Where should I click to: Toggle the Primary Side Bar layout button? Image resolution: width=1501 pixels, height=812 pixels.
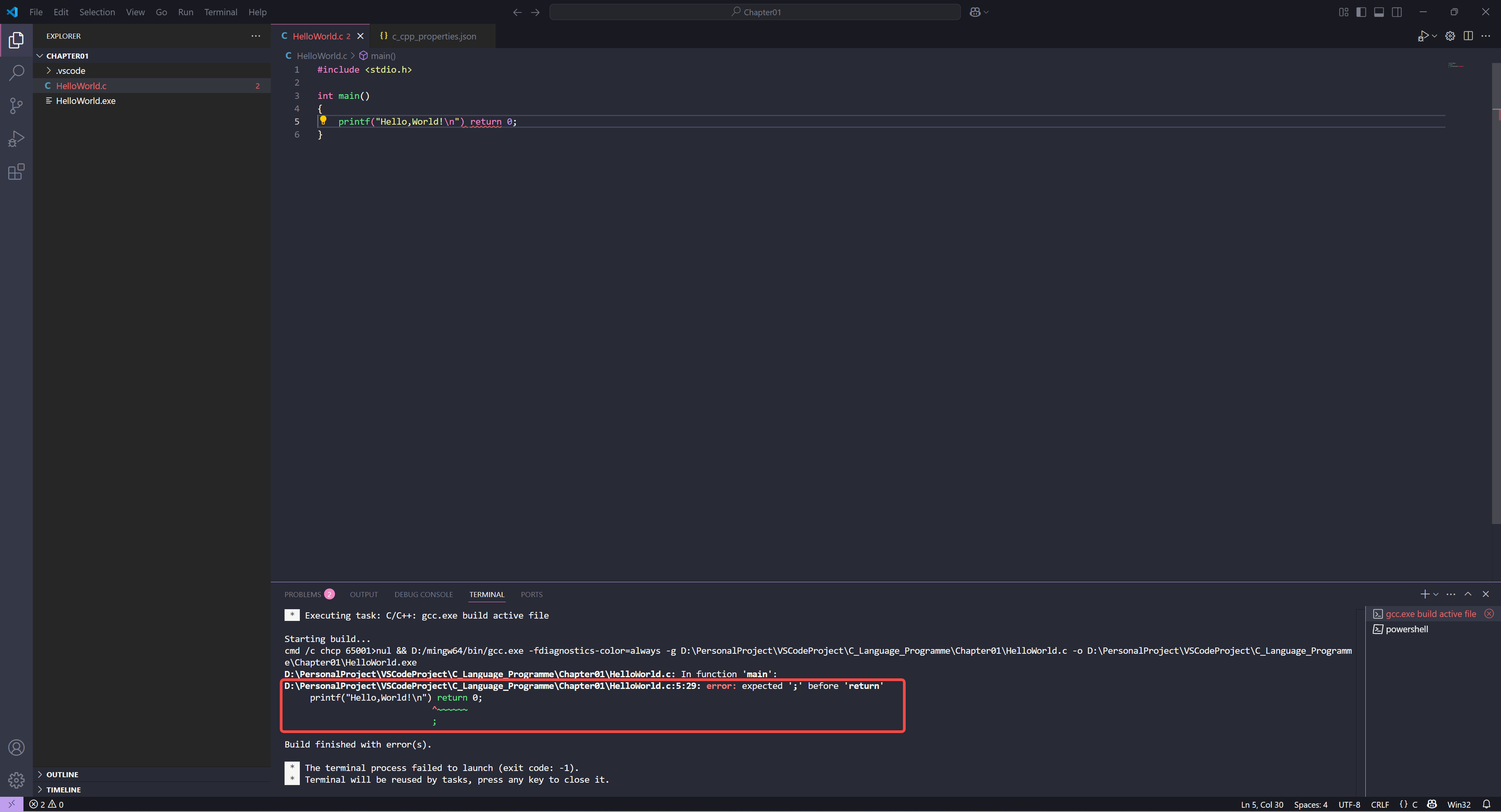pos(1361,12)
